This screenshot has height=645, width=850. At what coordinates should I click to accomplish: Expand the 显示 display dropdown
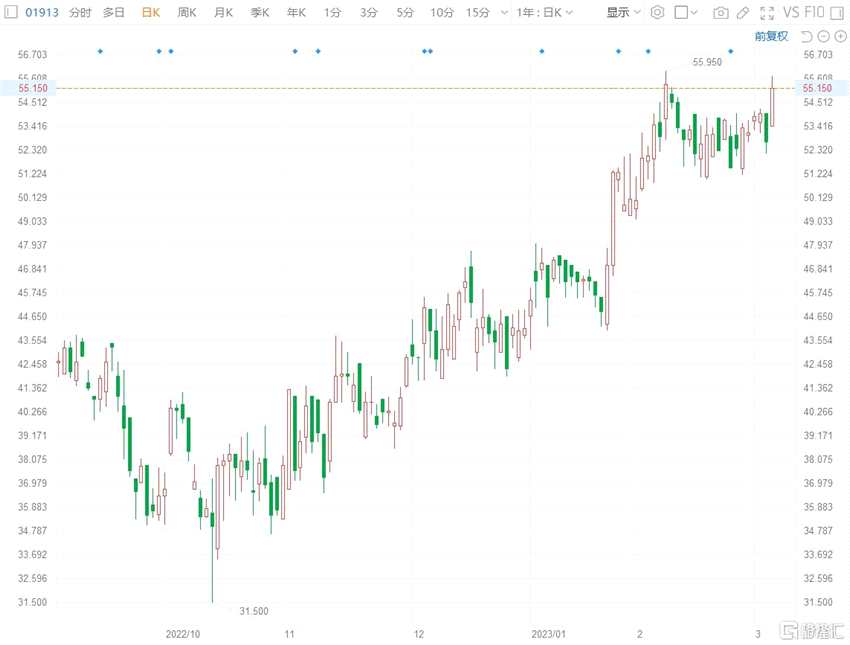coord(623,12)
